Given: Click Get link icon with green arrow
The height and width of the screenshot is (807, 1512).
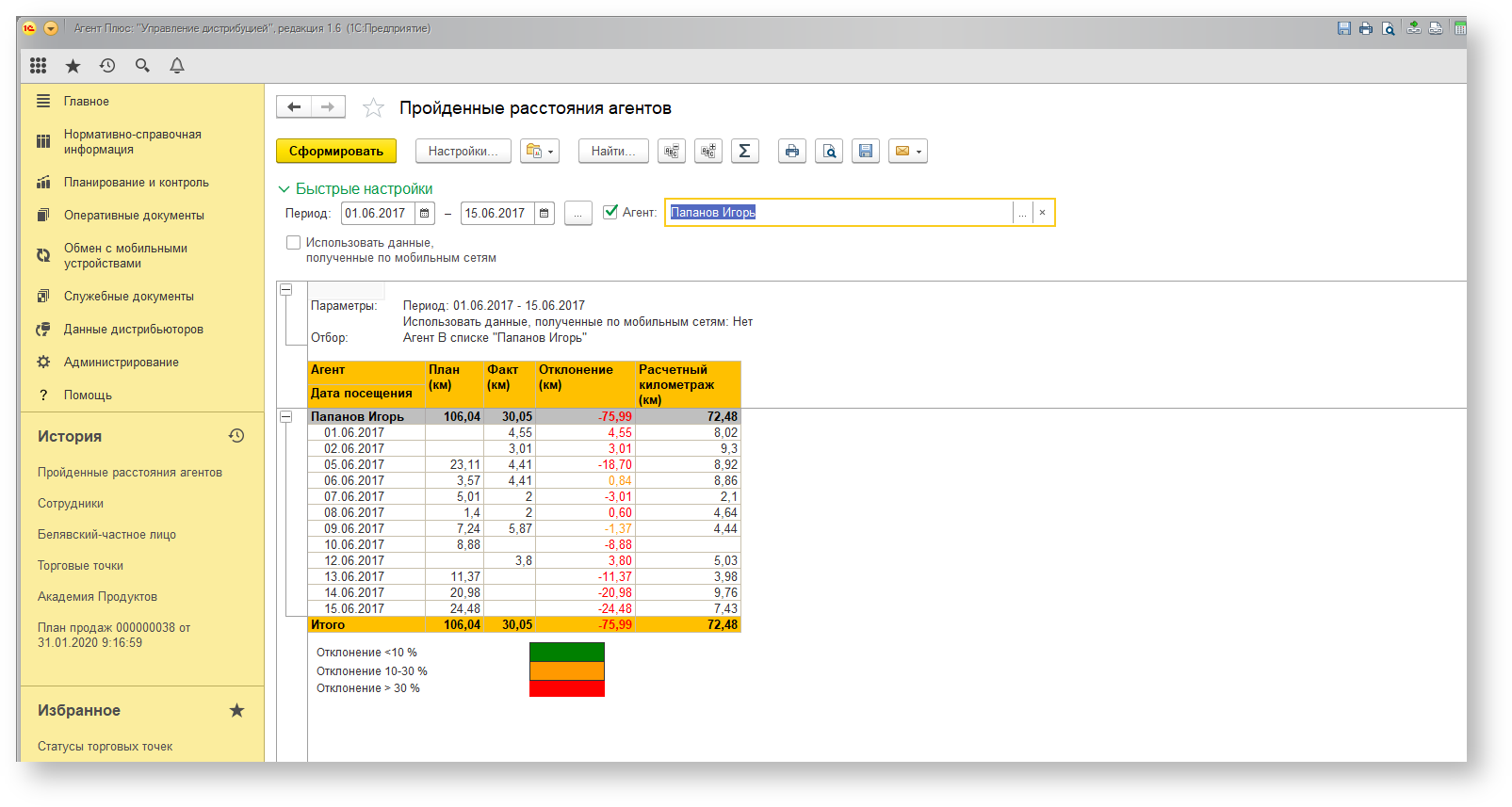Looking at the screenshot, I should (x=1414, y=28).
